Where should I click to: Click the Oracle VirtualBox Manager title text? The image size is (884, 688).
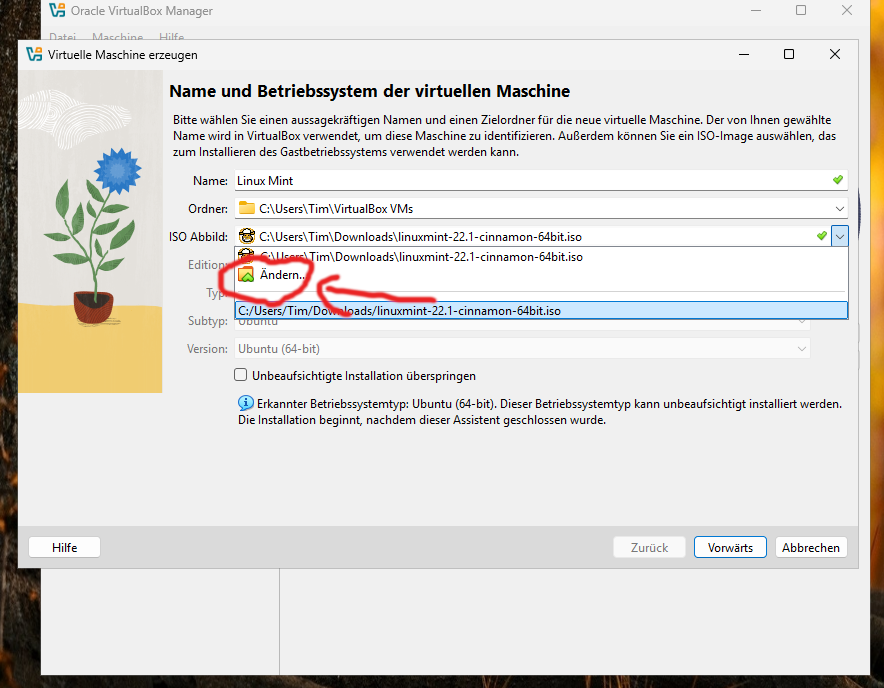142,11
